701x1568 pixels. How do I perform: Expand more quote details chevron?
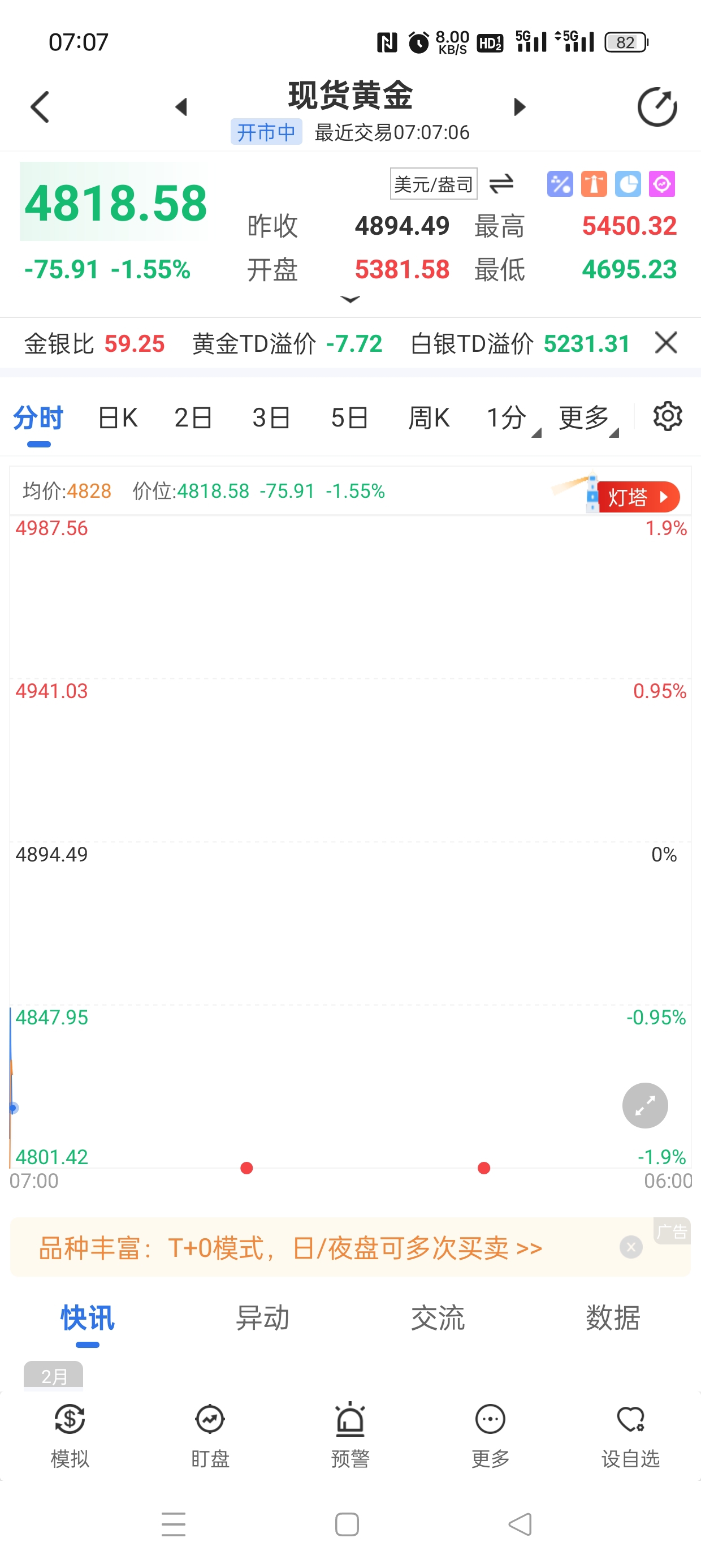(350, 299)
